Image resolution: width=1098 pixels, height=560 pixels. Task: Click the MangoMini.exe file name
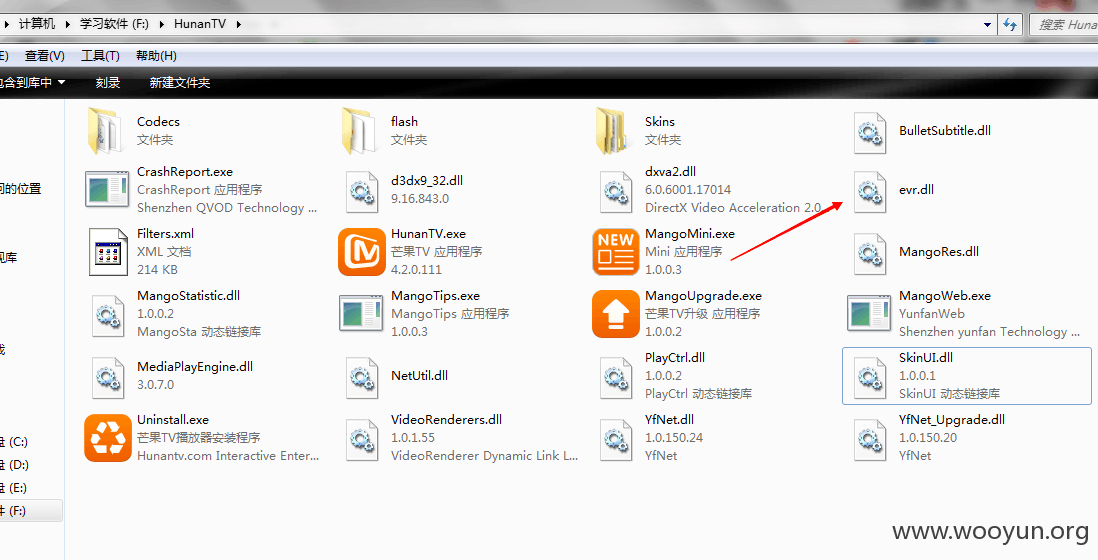[x=690, y=234]
